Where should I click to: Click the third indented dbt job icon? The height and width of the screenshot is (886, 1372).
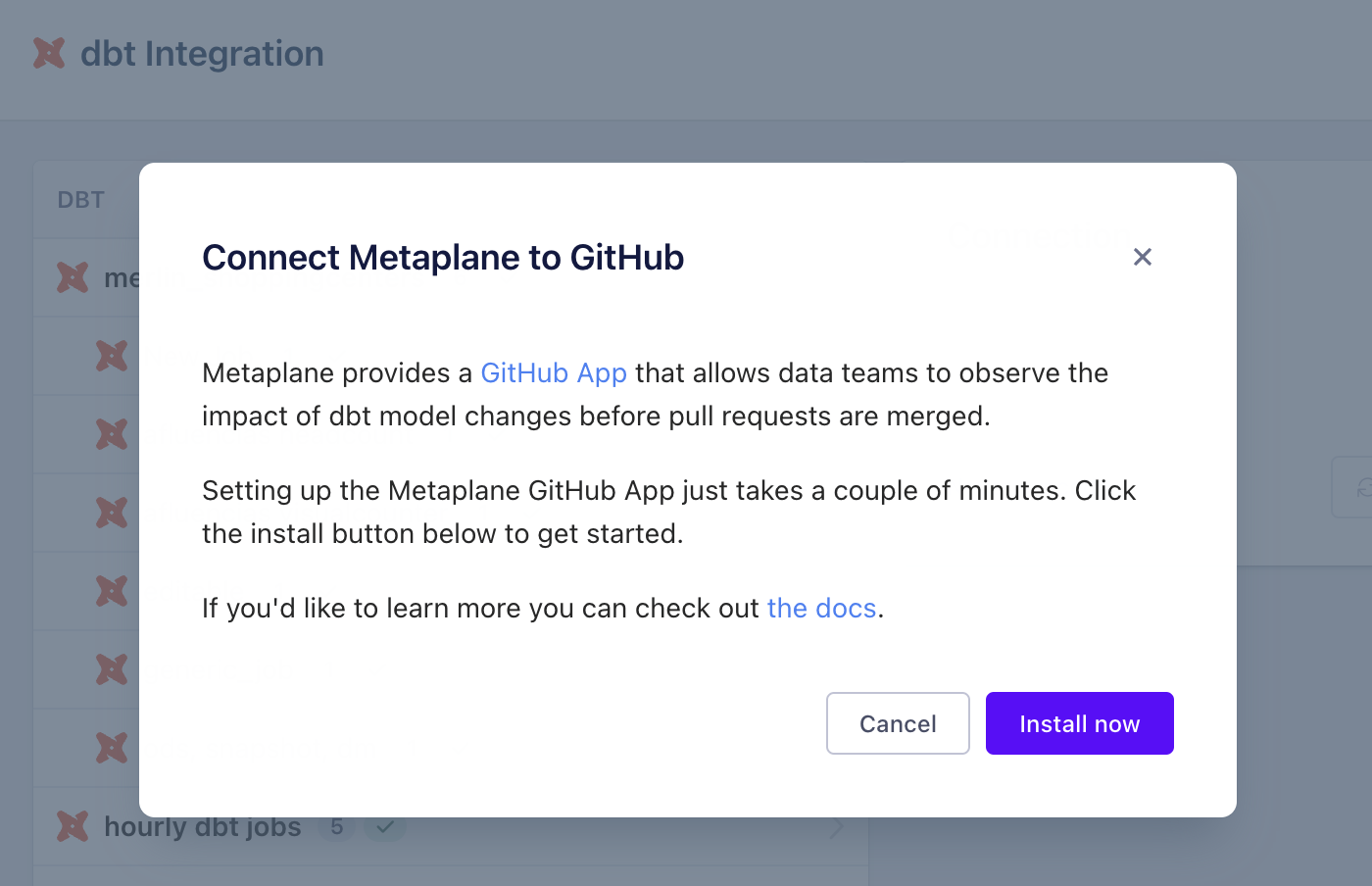coord(112,513)
